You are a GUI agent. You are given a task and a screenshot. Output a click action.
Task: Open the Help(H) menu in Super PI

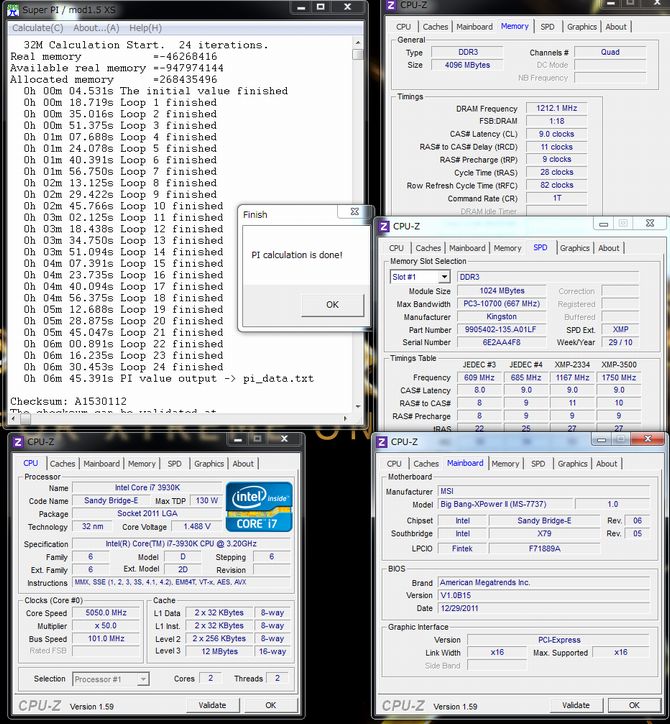tap(145, 28)
